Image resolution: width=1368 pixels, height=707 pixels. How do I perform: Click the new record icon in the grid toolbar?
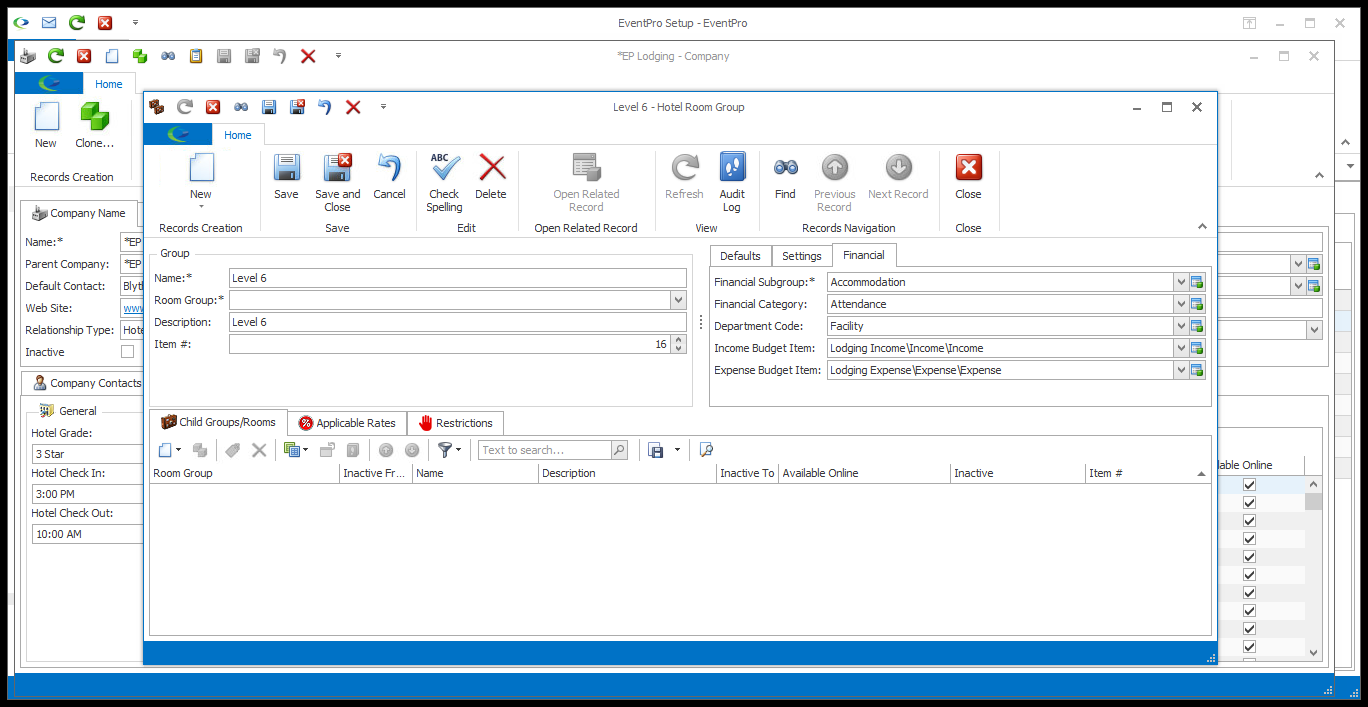[x=165, y=450]
